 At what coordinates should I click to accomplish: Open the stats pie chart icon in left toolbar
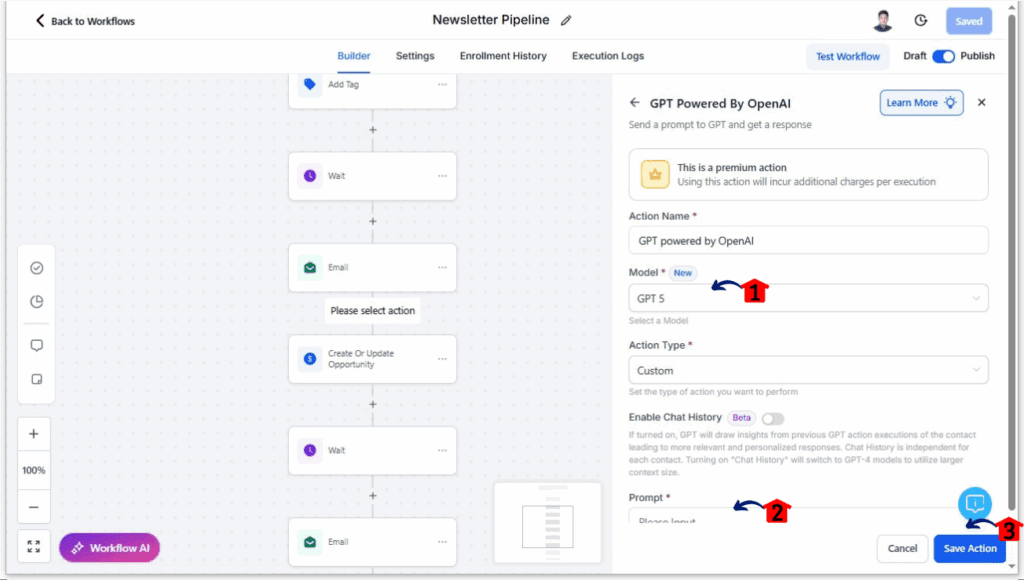click(37, 302)
